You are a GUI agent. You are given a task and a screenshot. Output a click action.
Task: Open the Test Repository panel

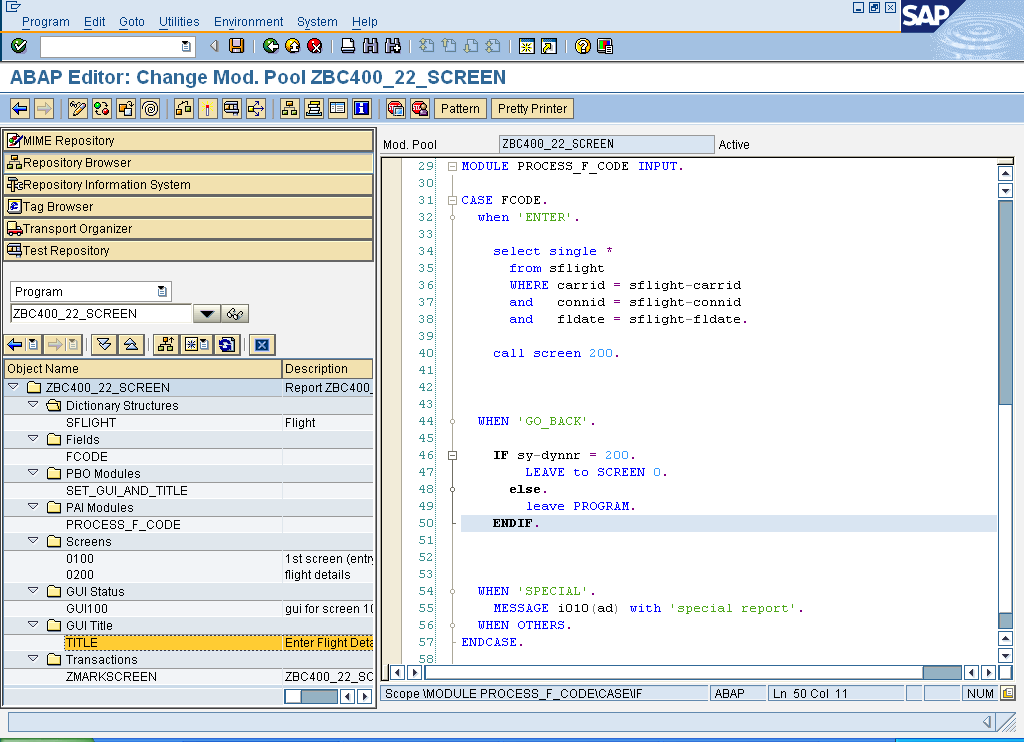coord(188,251)
